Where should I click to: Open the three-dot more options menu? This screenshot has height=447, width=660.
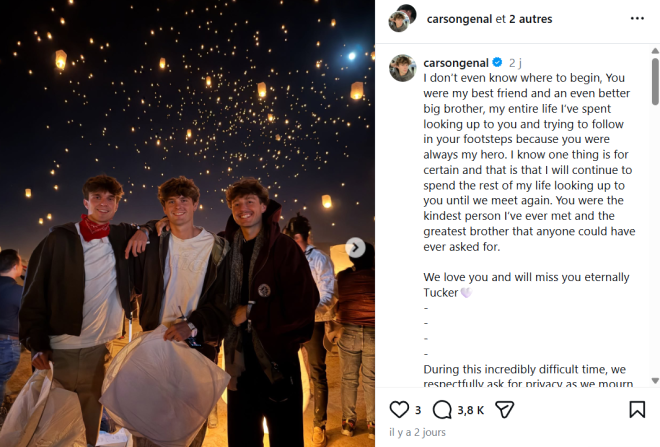click(x=637, y=18)
